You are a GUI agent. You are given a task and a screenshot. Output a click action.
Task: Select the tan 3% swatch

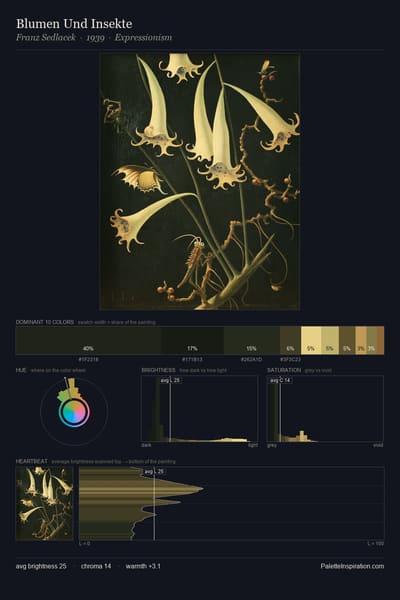(361, 340)
